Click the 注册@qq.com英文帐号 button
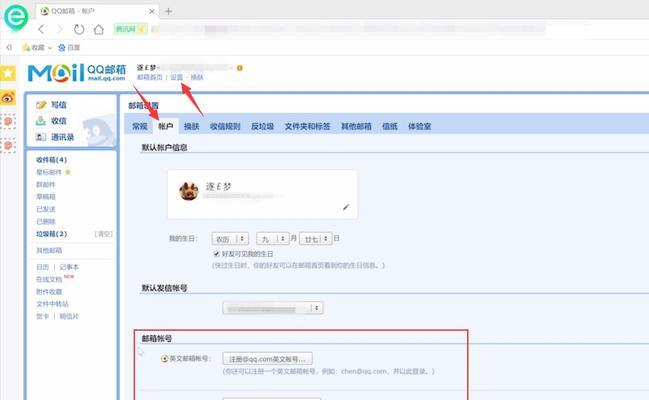Viewport: 649px width, 400px height. (267, 359)
